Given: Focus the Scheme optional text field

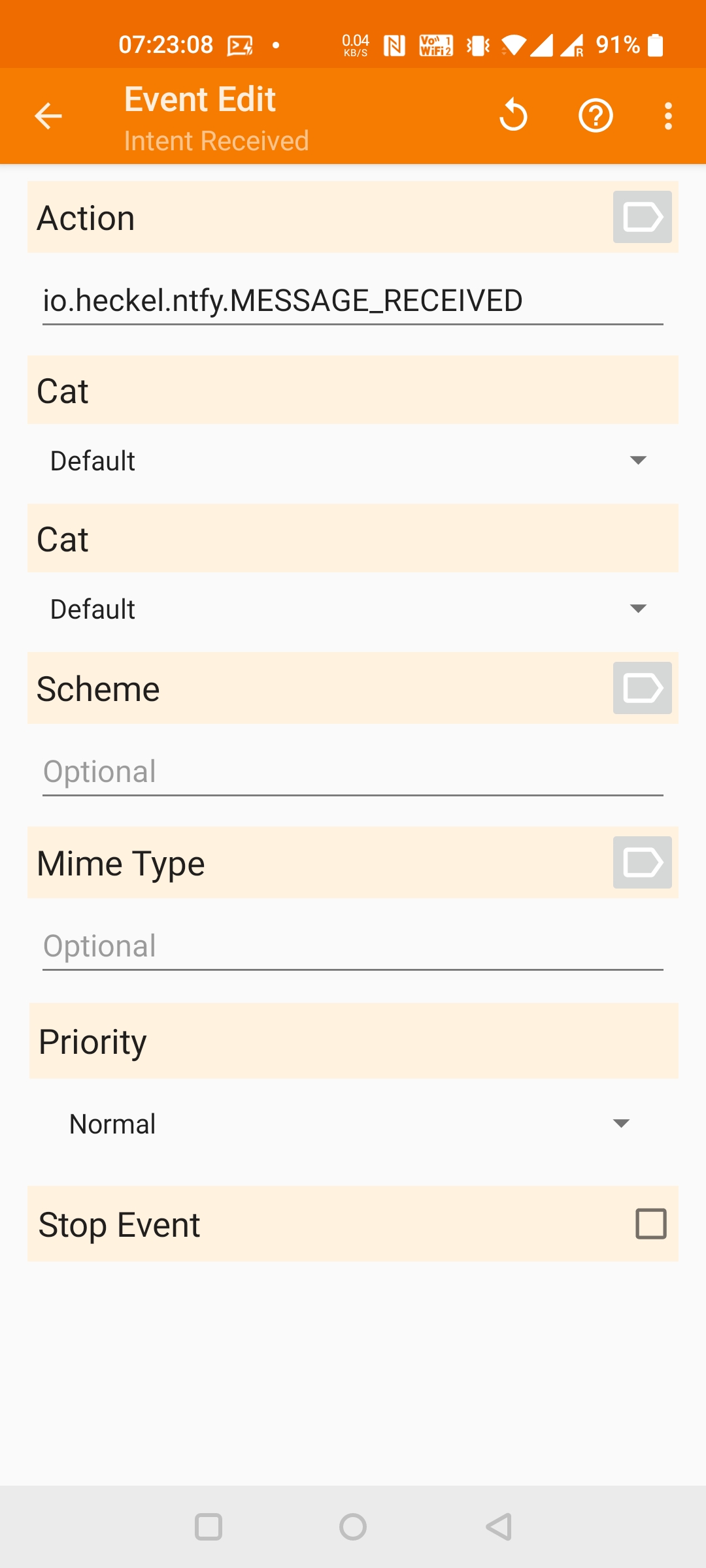Looking at the screenshot, I should (352, 772).
